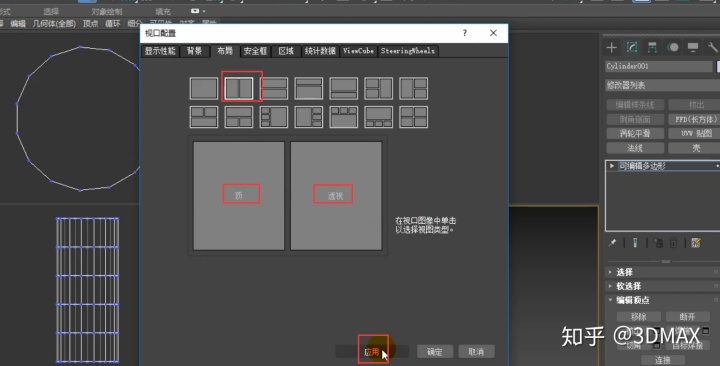Click the 顶 viewport preview pane

(239, 196)
